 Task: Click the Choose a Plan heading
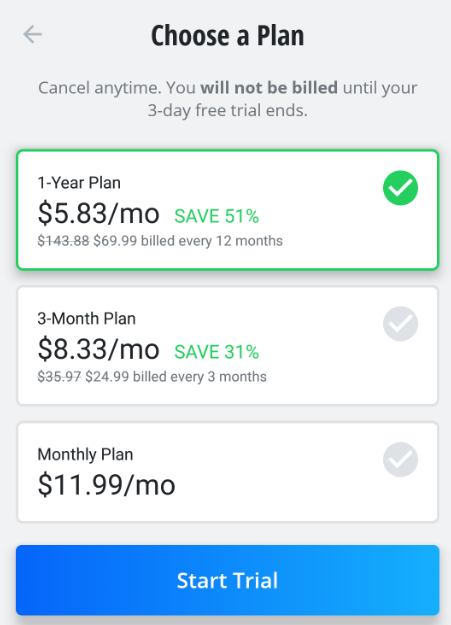[227, 35]
